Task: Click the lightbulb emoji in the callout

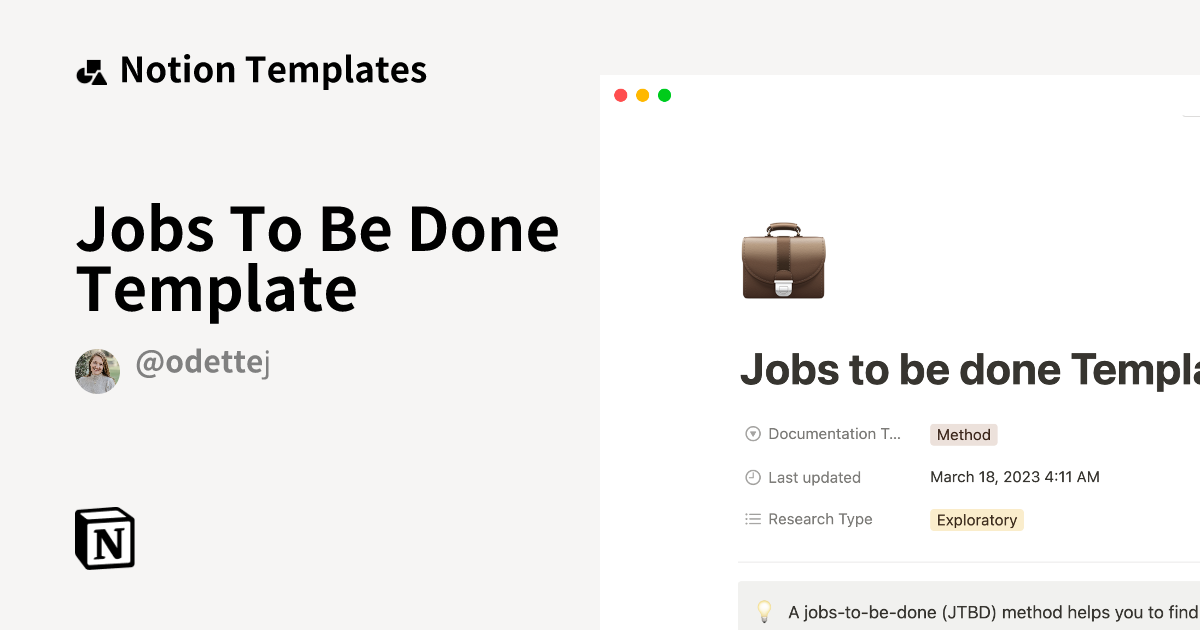Action: pos(765,610)
